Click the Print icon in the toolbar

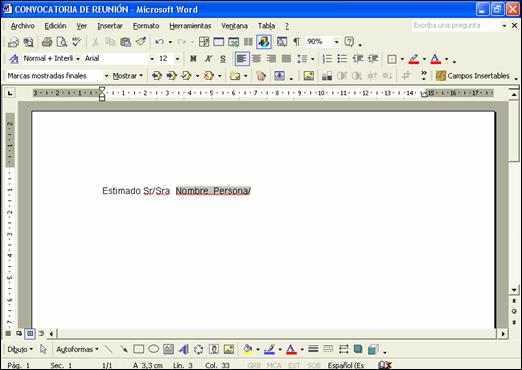pyautogui.click(x=47, y=42)
